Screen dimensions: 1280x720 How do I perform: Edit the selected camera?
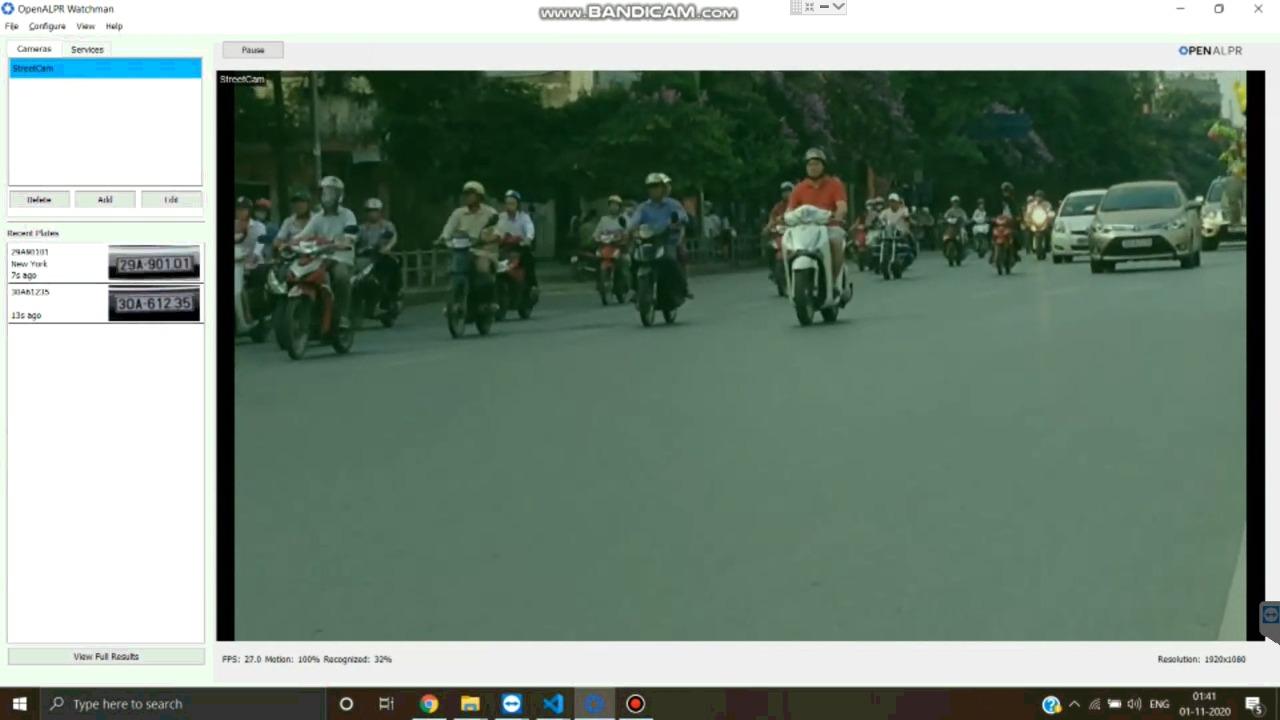click(x=171, y=199)
